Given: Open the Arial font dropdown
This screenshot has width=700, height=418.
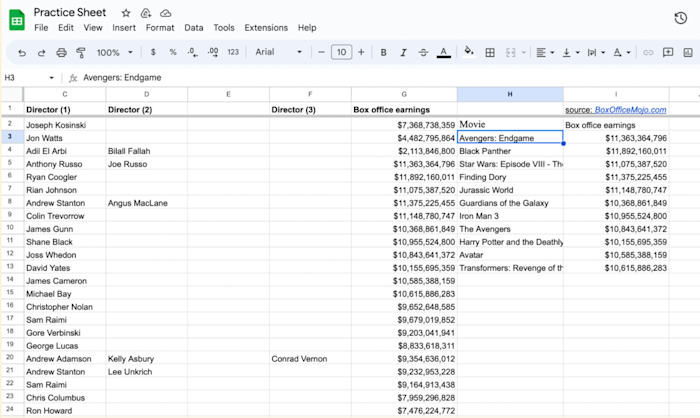Looking at the screenshot, I should pos(279,52).
